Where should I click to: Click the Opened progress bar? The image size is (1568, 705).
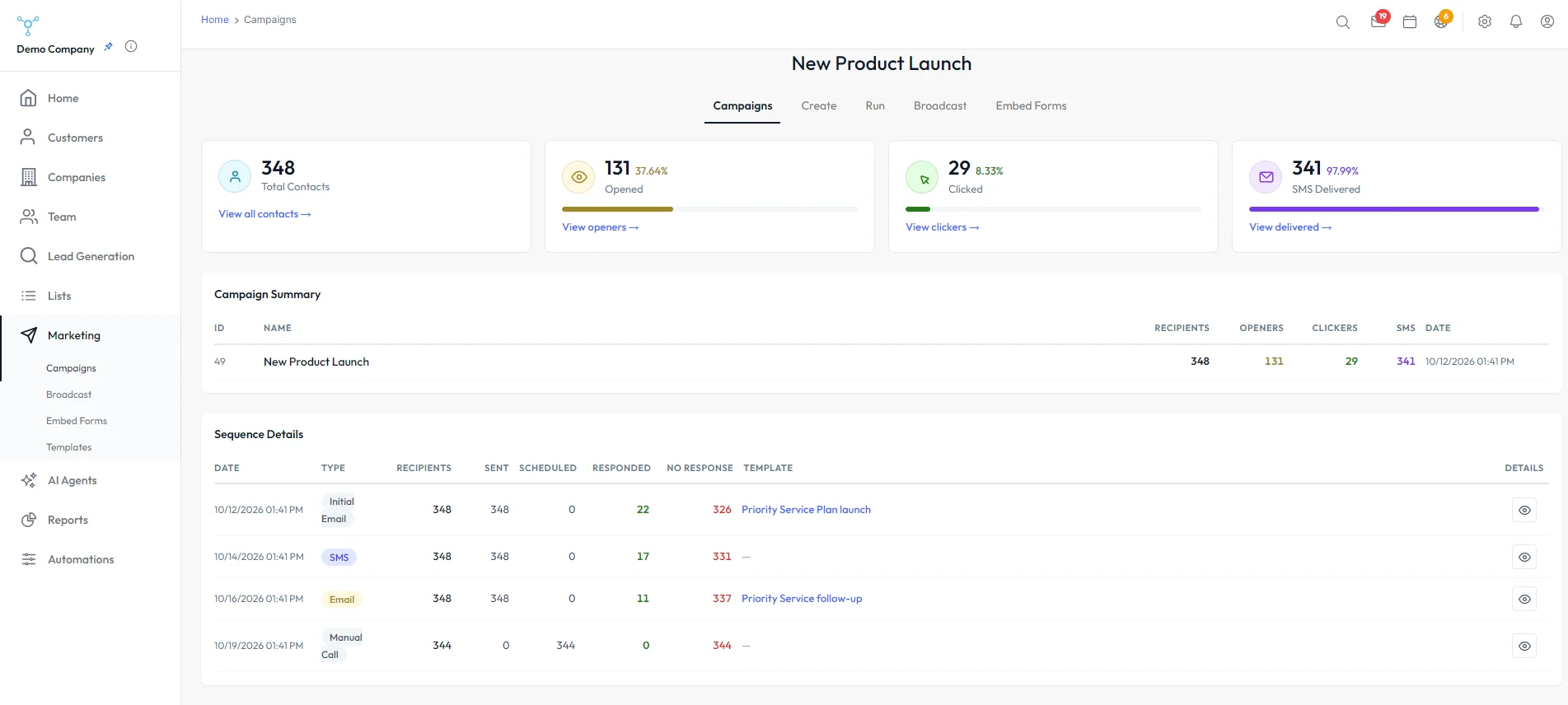point(709,209)
